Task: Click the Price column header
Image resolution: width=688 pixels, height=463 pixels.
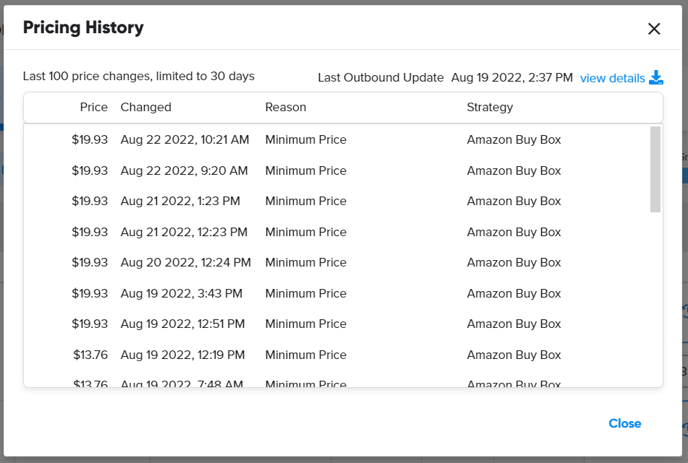Action: (x=94, y=107)
